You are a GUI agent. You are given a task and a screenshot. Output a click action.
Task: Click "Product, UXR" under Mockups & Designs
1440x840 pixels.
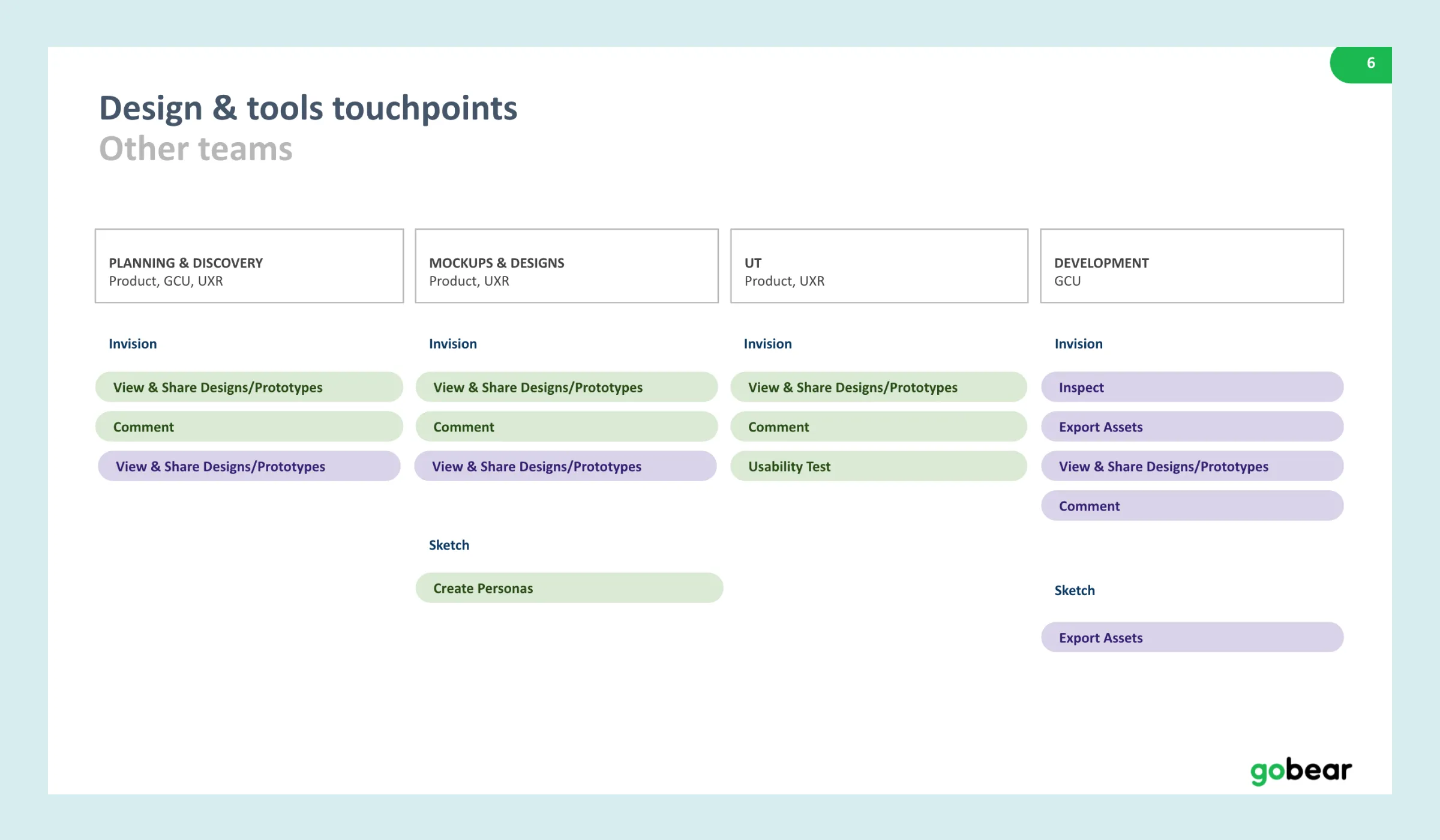tap(469, 281)
